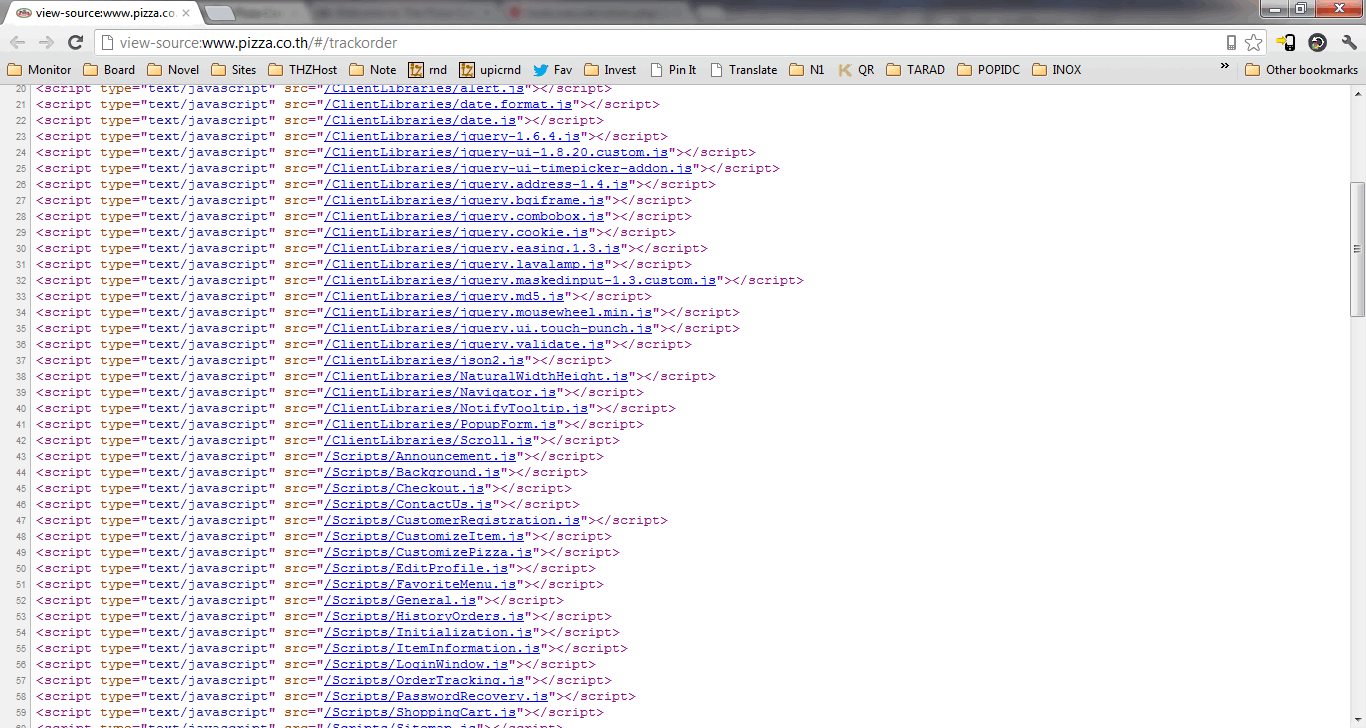
Task: Open the jquery.cookie.js link
Action: click(x=457, y=232)
